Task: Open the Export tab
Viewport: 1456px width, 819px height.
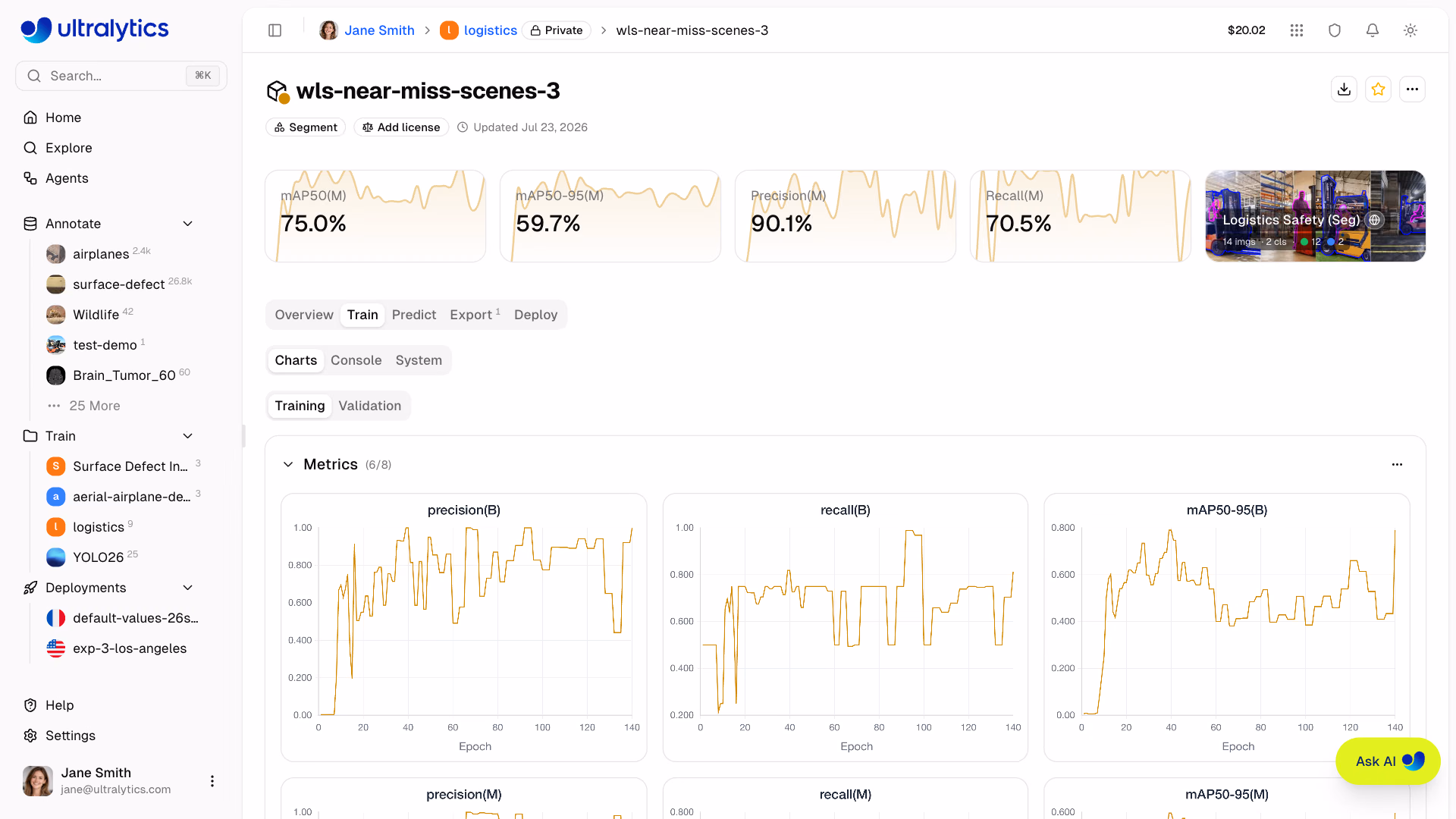Action: (475, 315)
